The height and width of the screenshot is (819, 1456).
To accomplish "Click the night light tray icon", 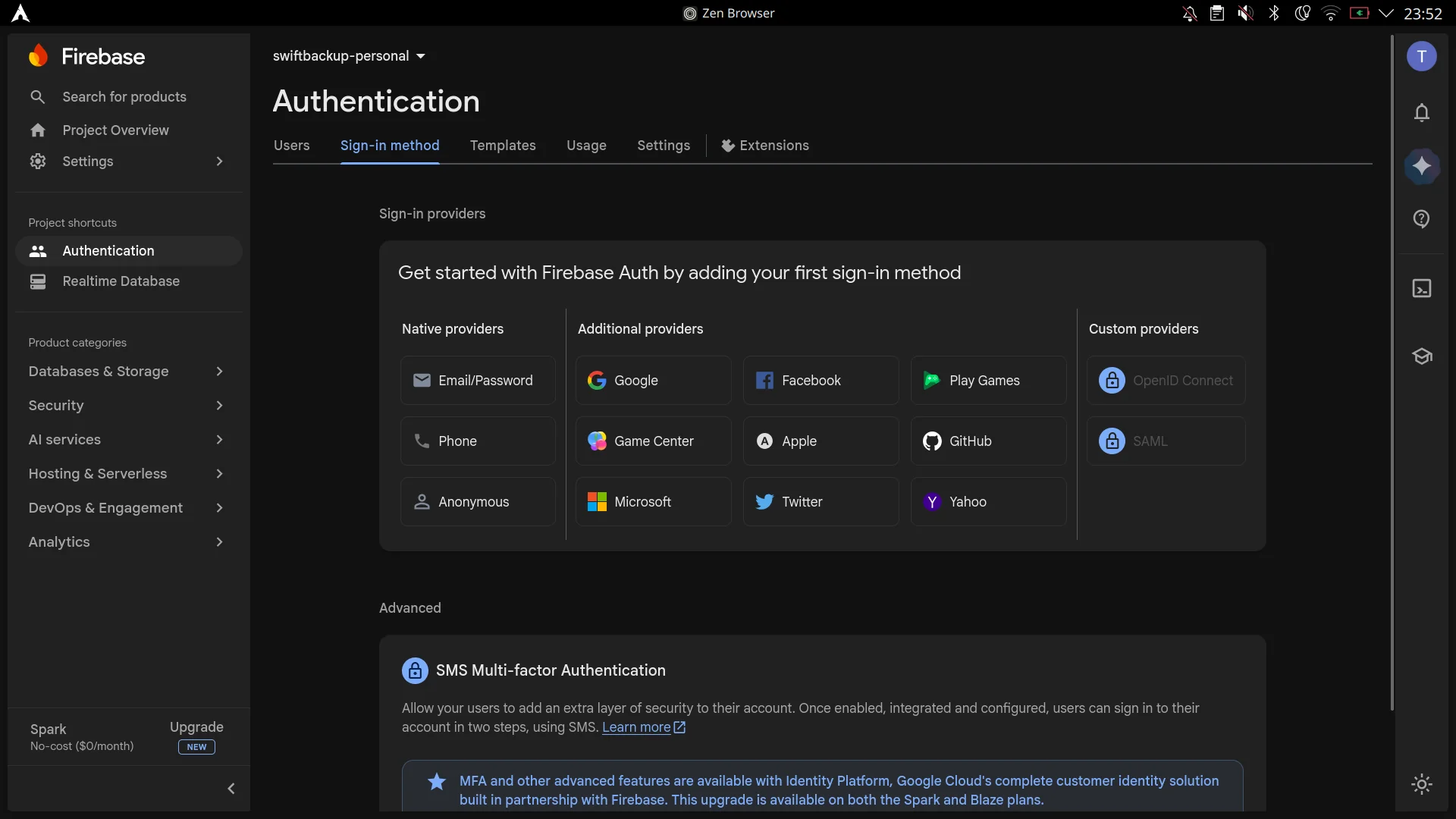I will pos(1303,14).
